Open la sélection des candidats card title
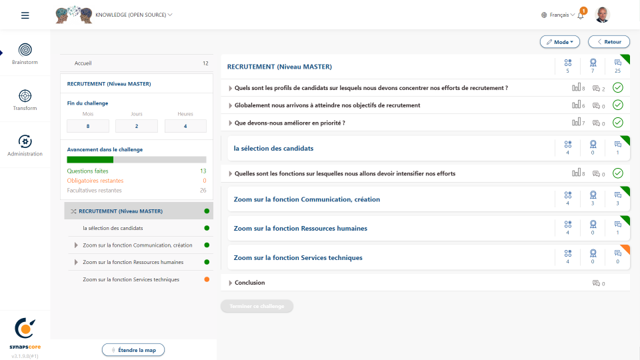This screenshot has height=360, width=640. tap(273, 149)
